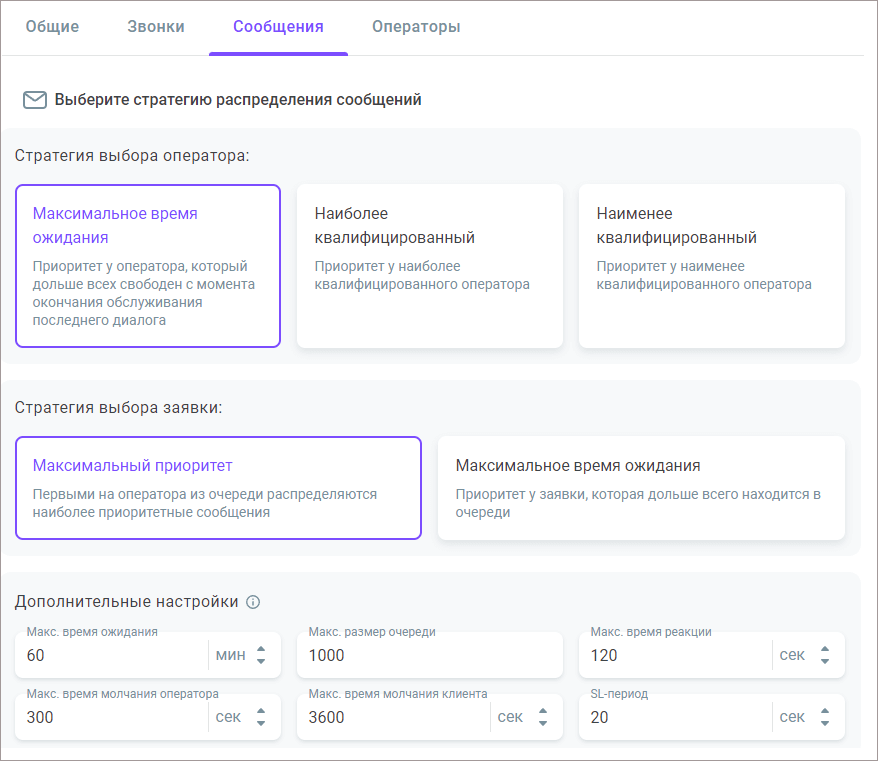Open info icon next to Дополнительные настройки
Viewport: 878px width, 761px height.
pos(253,602)
